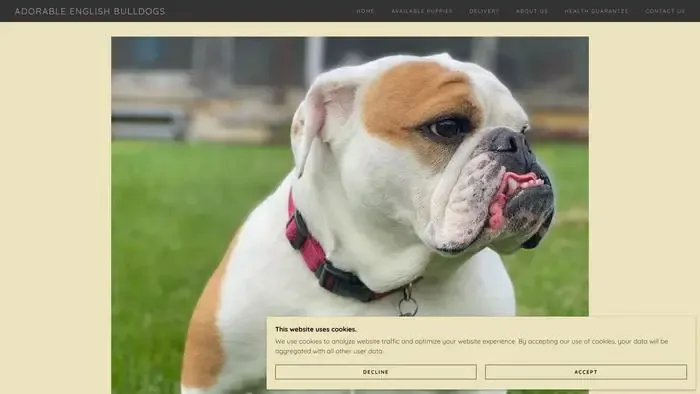Open the Home menu link
The height and width of the screenshot is (394, 700).
(x=365, y=11)
